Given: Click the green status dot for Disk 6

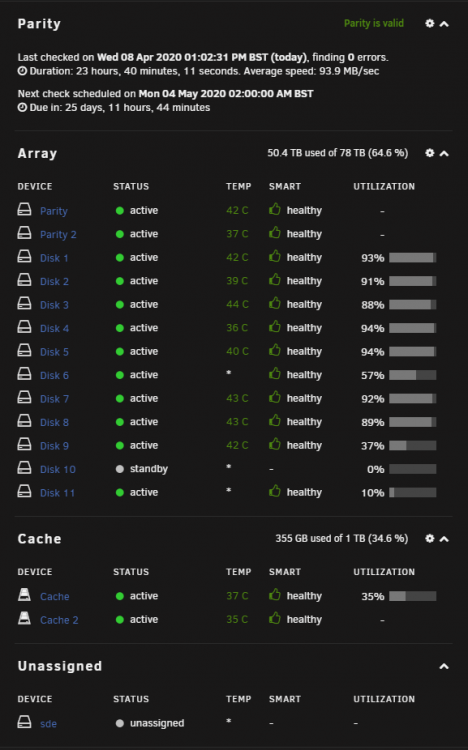Looking at the screenshot, I should 120,375.
